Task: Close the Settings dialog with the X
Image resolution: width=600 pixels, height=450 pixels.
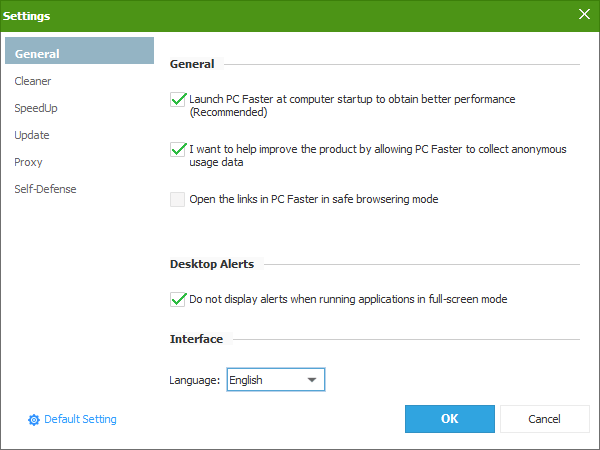Action: pos(584,14)
